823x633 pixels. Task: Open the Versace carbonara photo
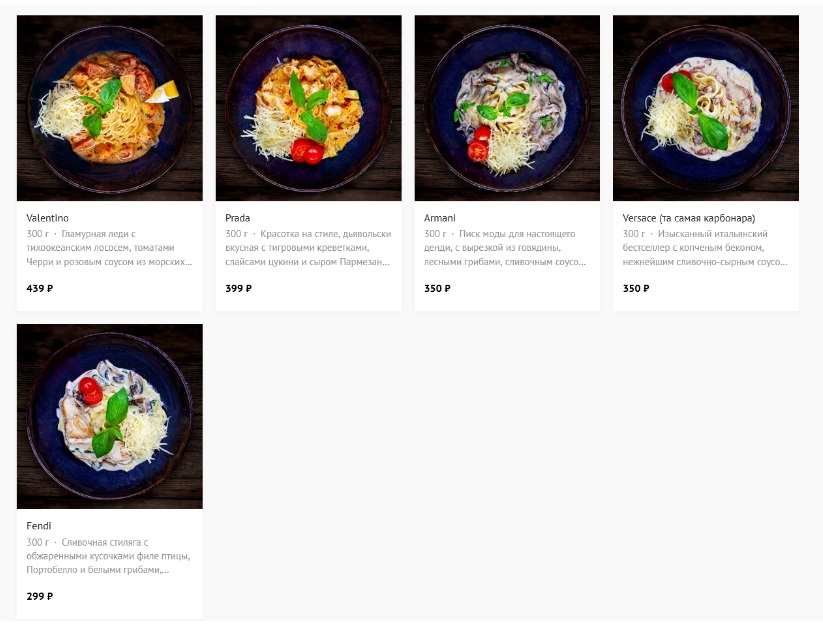click(706, 108)
